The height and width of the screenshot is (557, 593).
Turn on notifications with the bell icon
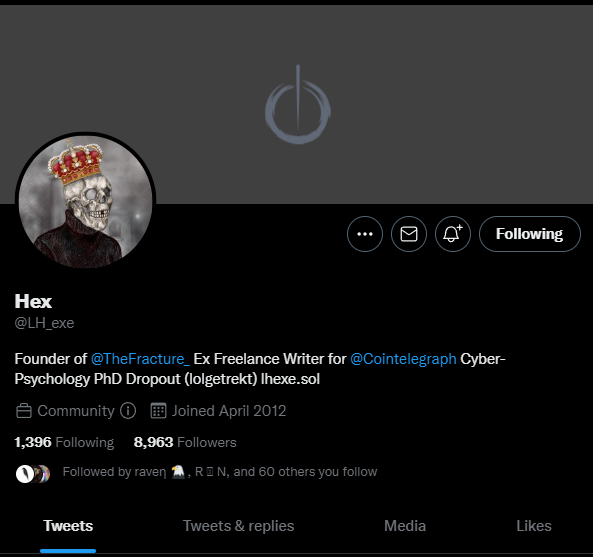click(453, 234)
